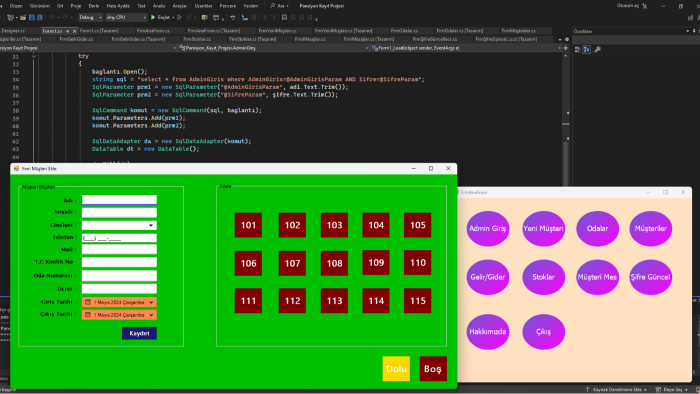The width and height of the screenshot is (700, 394).
Task: Click the Open File folder icon
Action: (23, 17)
